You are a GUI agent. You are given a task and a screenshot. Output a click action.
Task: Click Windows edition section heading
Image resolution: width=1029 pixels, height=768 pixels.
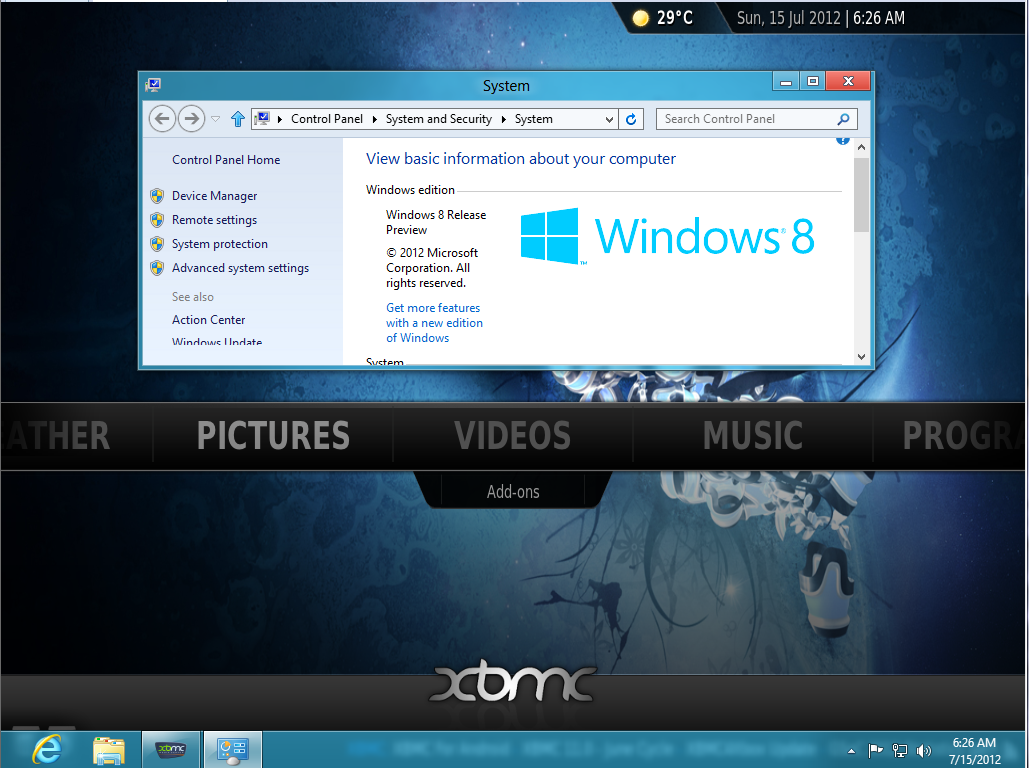410,190
